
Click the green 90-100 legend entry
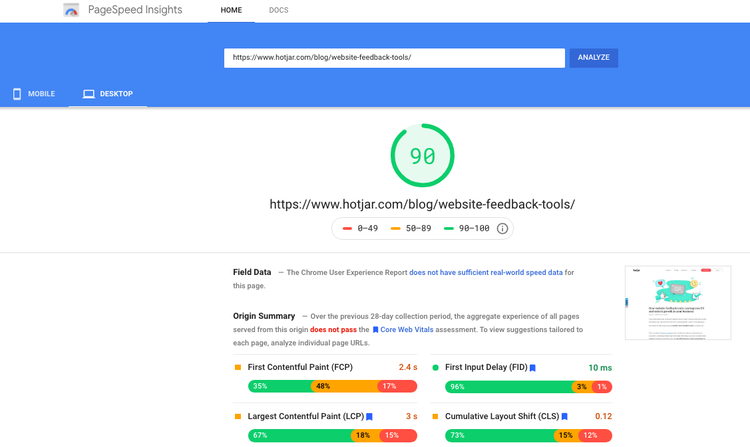click(467, 229)
